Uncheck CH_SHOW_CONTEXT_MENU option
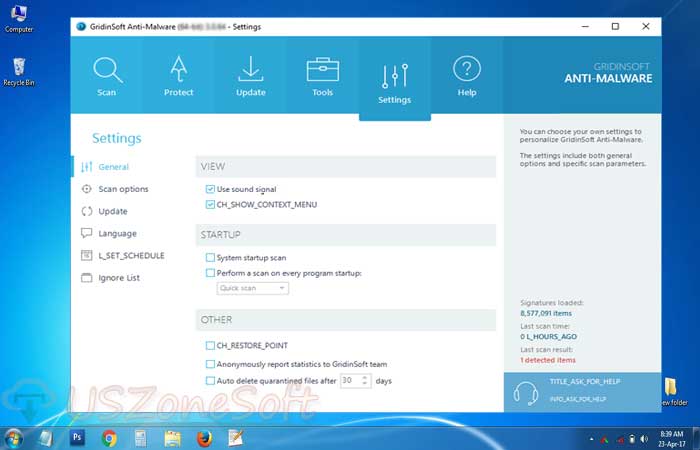700x450 pixels. pos(210,204)
